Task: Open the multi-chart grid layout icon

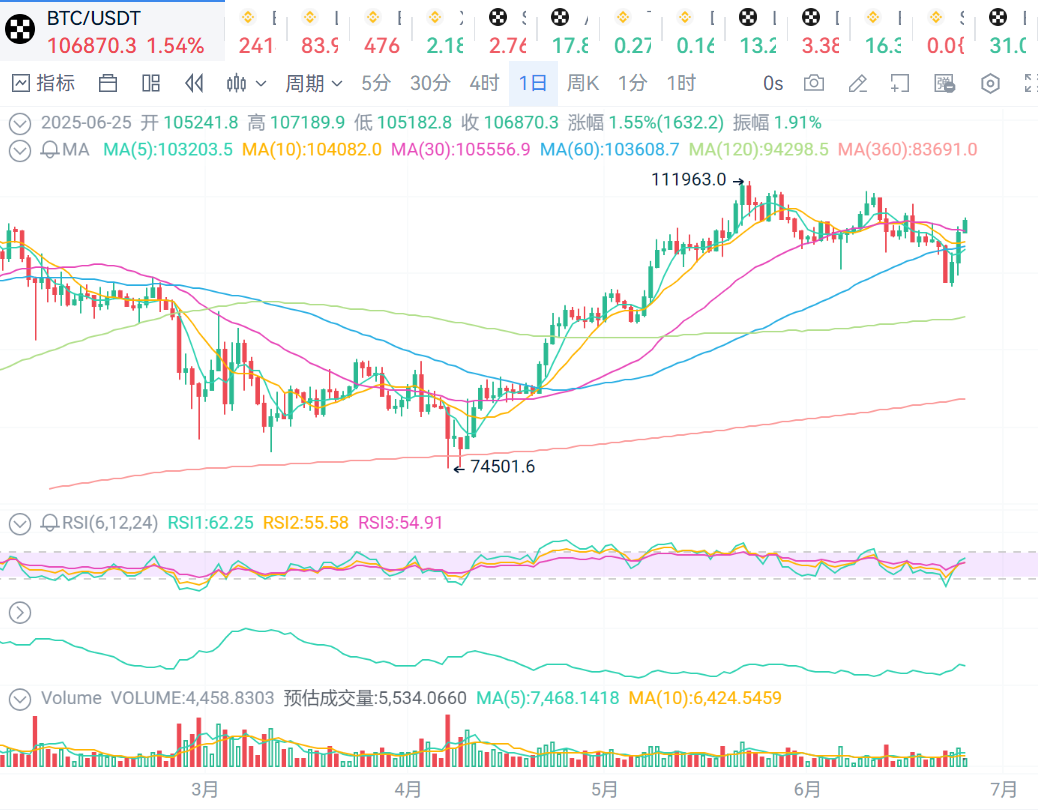Action: [x=151, y=83]
